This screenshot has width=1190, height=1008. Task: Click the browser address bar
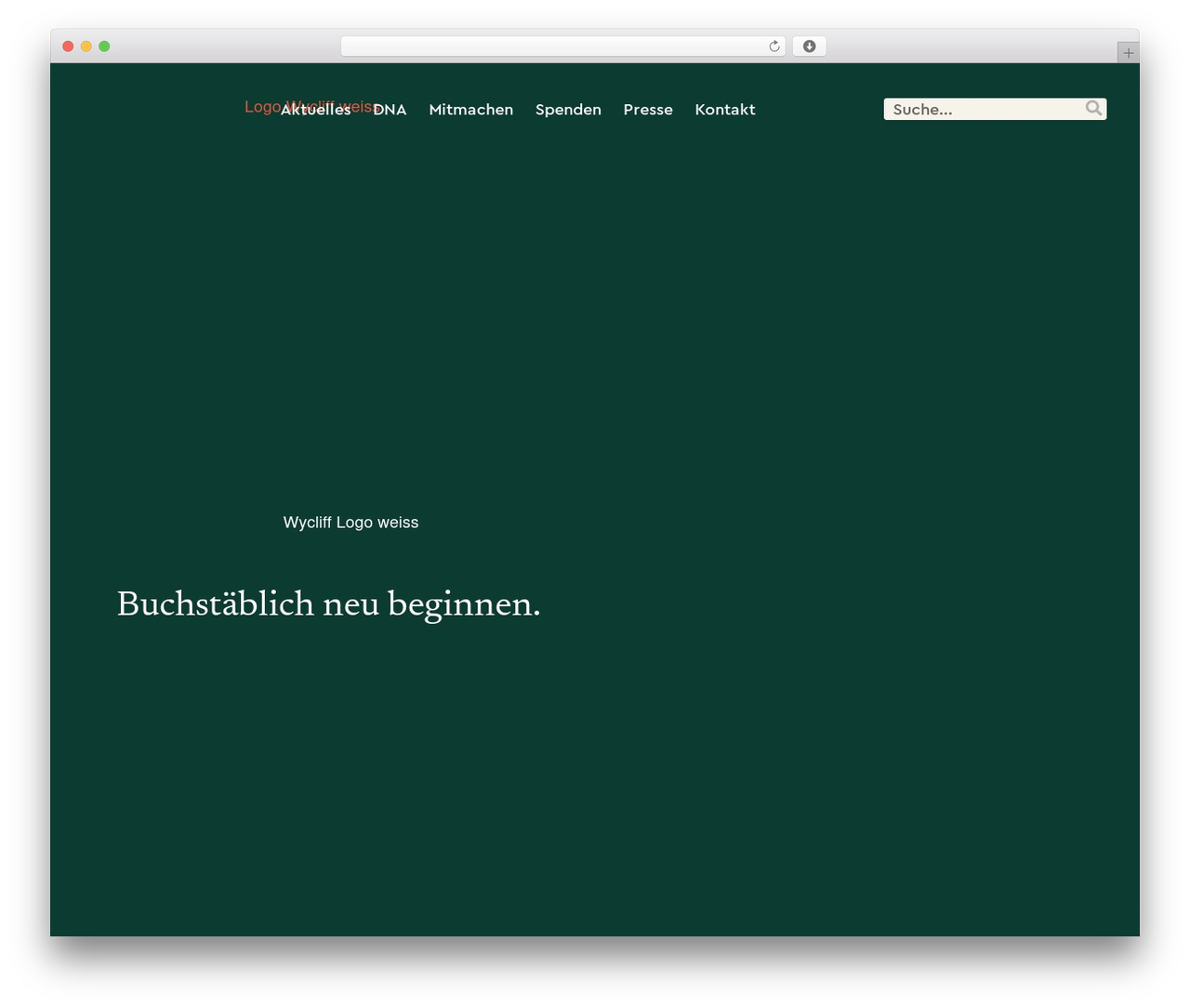563,46
